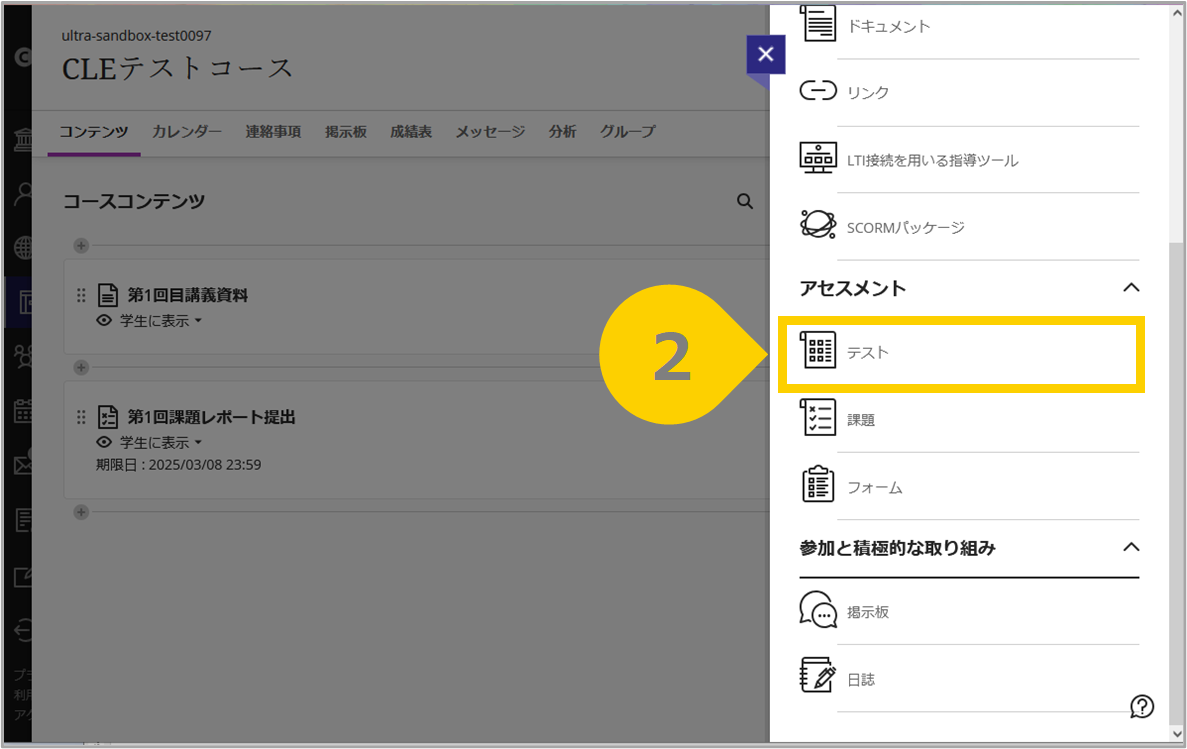This screenshot has width=1187, height=749.
Task: Close the create item panel
Action: point(765,55)
